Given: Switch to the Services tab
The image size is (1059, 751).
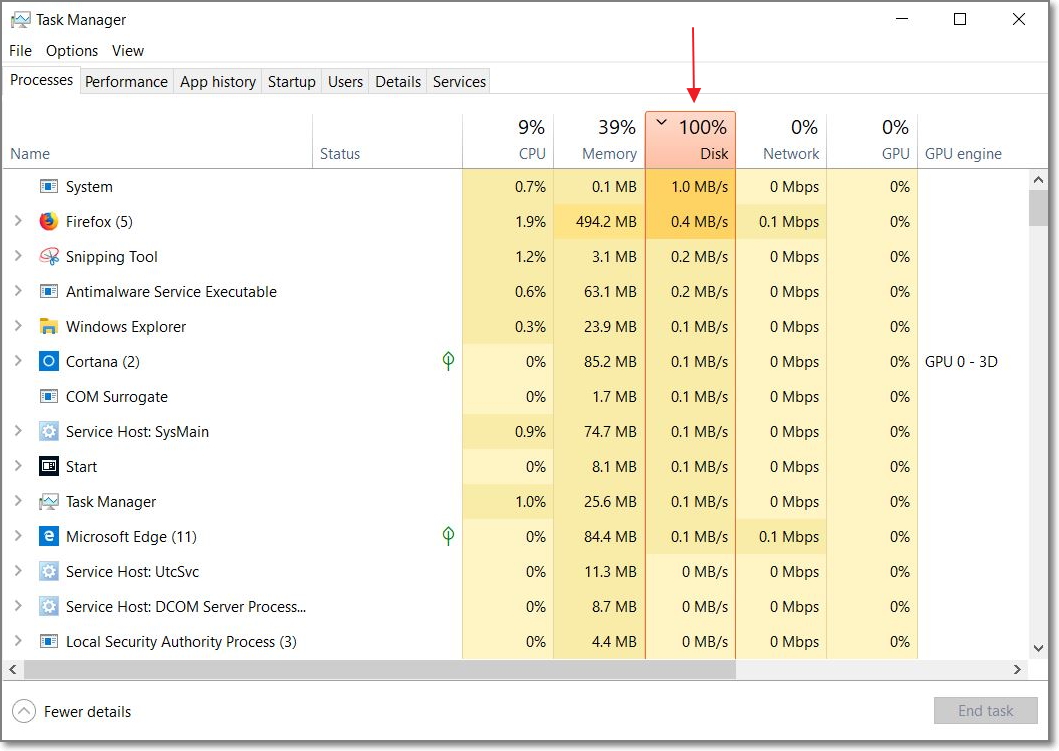Looking at the screenshot, I should (x=459, y=82).
